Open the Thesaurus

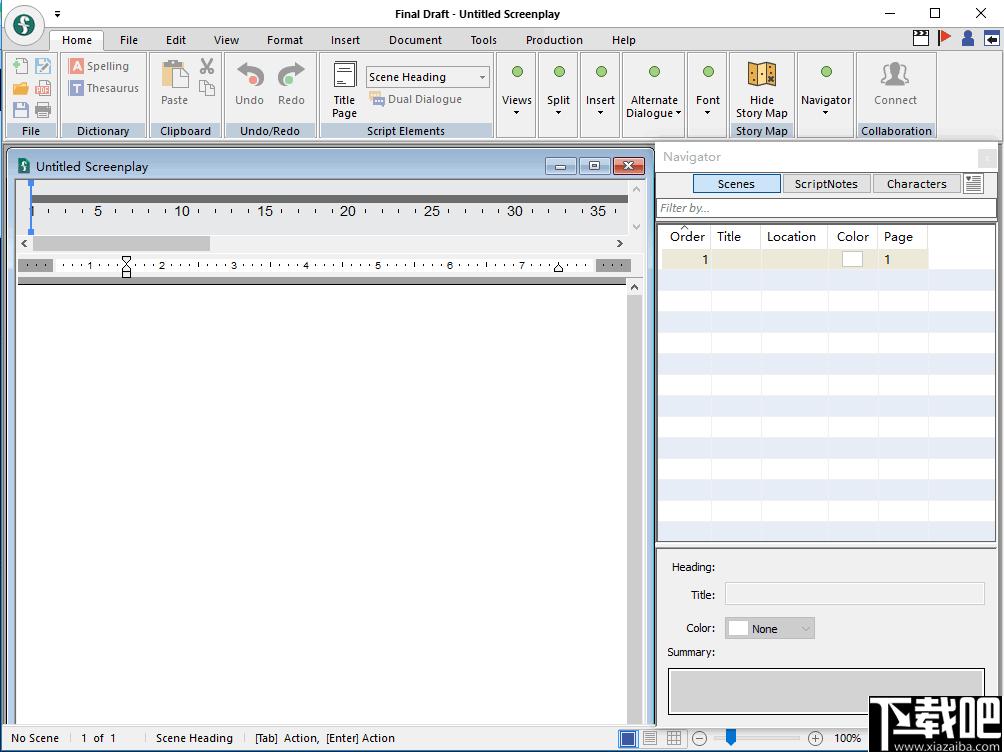(104, 88)
